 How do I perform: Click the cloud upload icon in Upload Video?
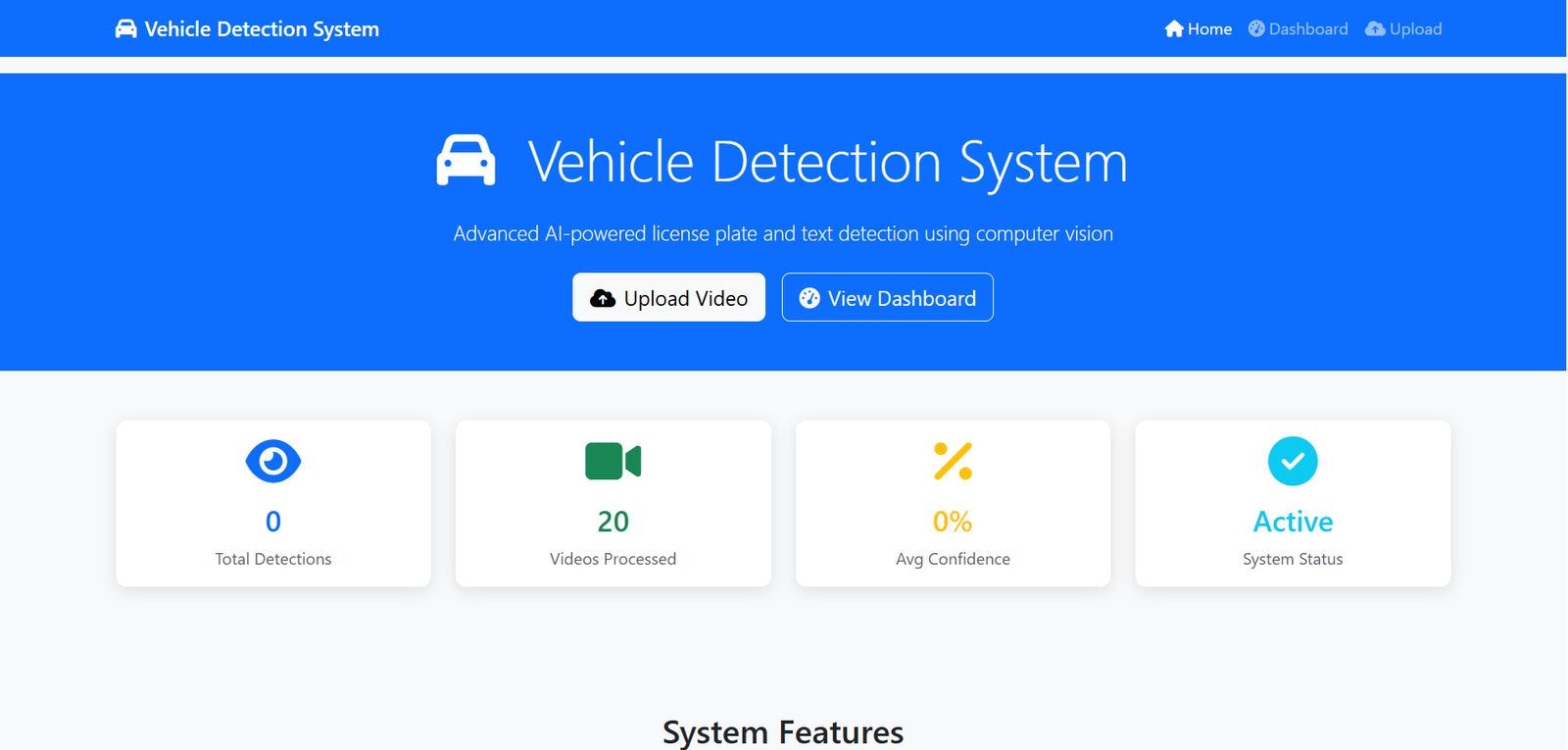[x=603, y=298]
